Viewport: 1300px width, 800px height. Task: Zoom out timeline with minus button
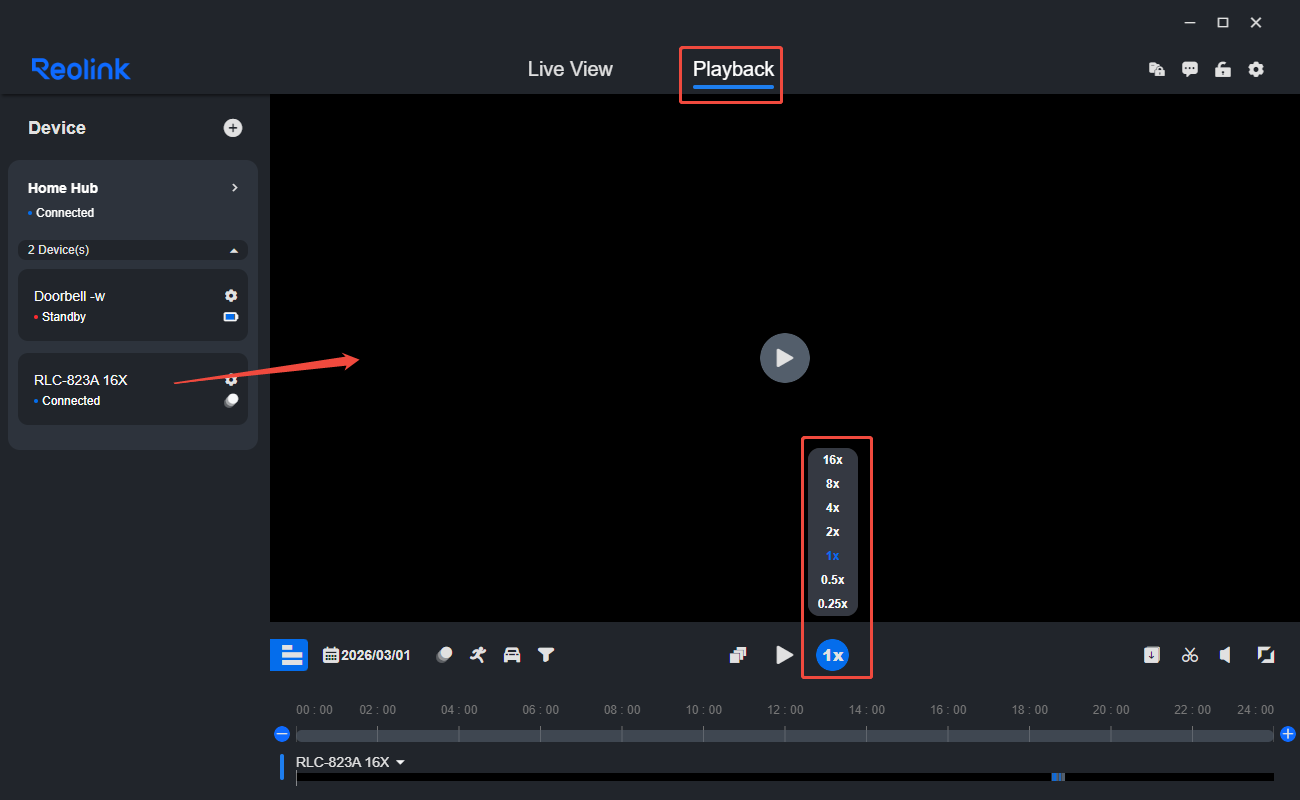(282, 734)
